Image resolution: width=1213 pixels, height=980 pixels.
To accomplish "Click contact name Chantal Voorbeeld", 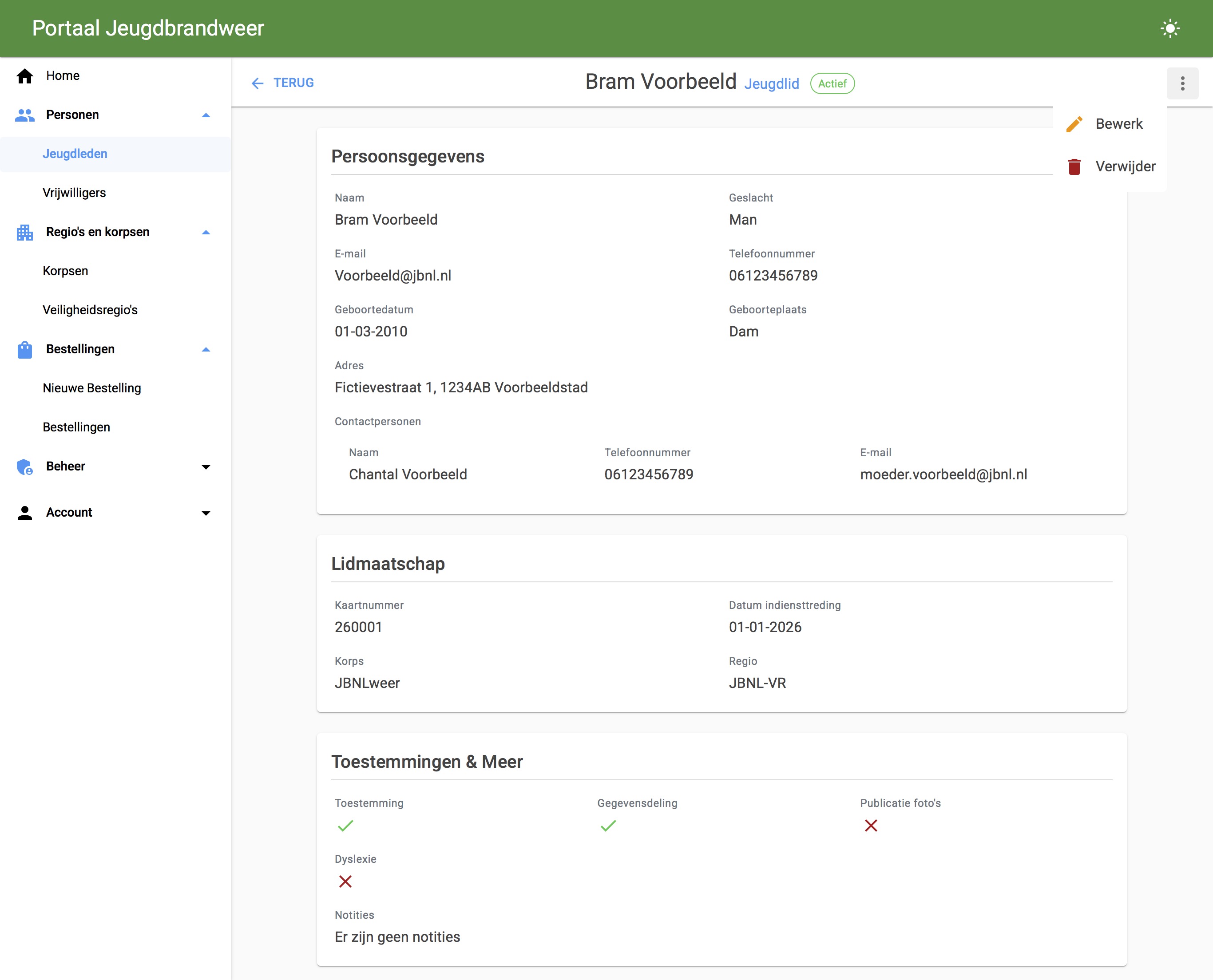I will coord(408,474).
